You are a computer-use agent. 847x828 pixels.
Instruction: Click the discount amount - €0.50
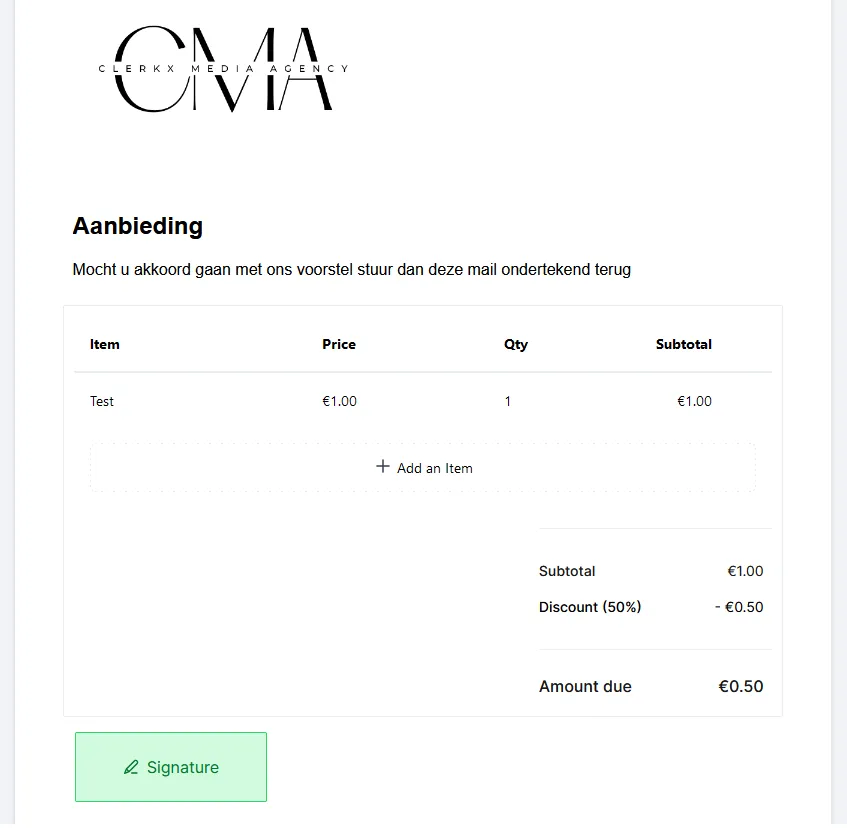[x=739, y=607]
